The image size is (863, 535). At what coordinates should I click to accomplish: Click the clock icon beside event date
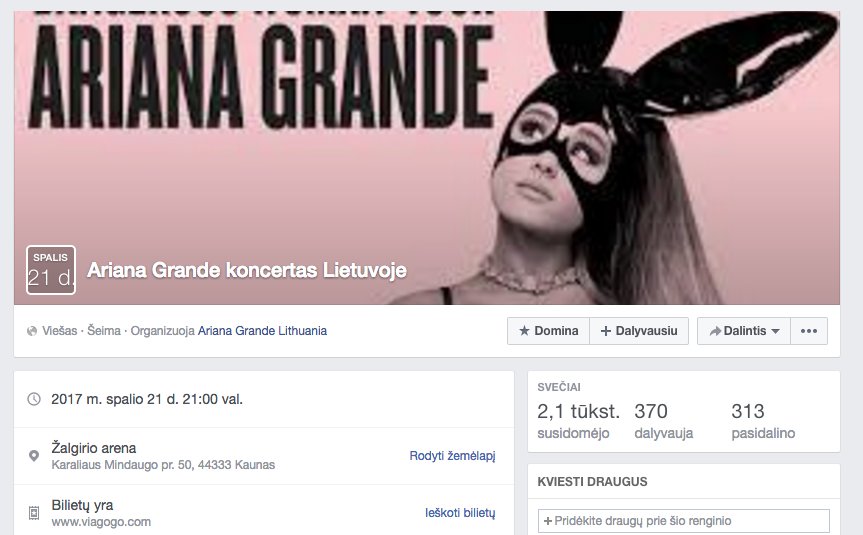click(34, 399)
